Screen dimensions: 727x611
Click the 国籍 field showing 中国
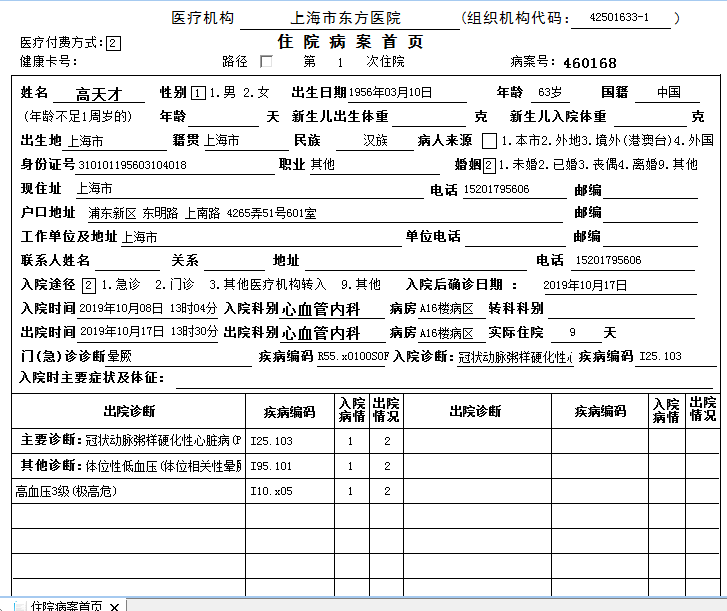click(x=667, y=93)
